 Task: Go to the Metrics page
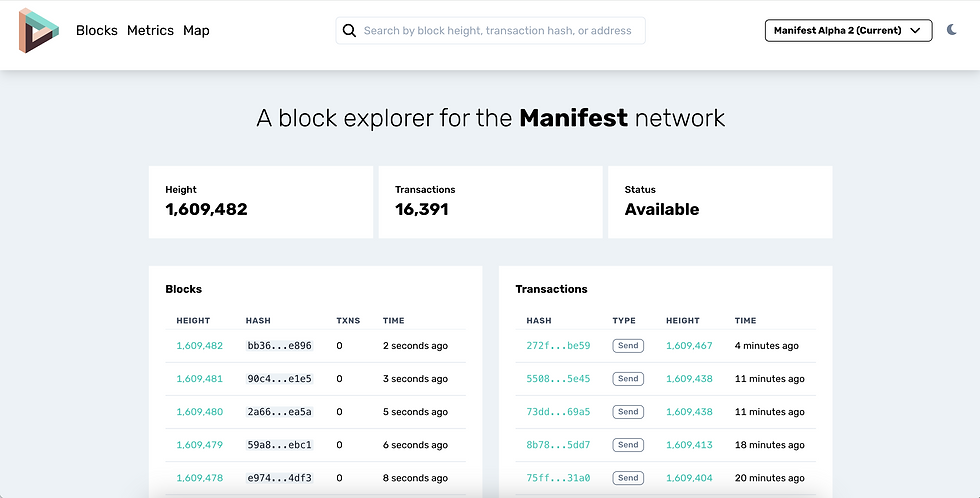pos(150,31)
